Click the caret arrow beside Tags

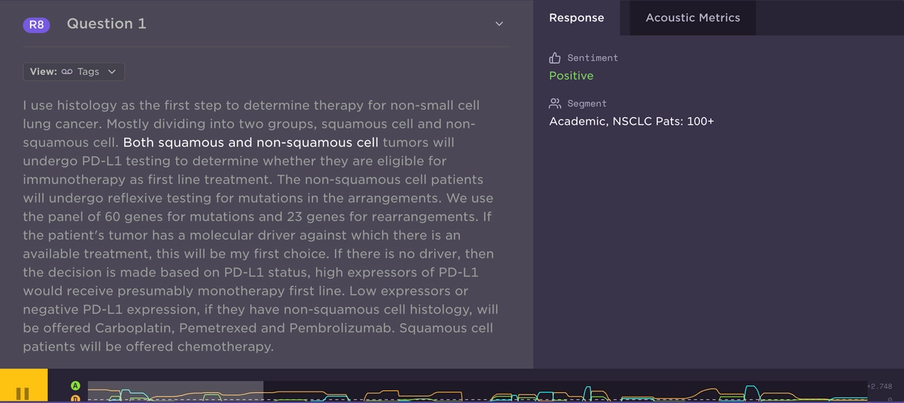click(x=112, y=72)
